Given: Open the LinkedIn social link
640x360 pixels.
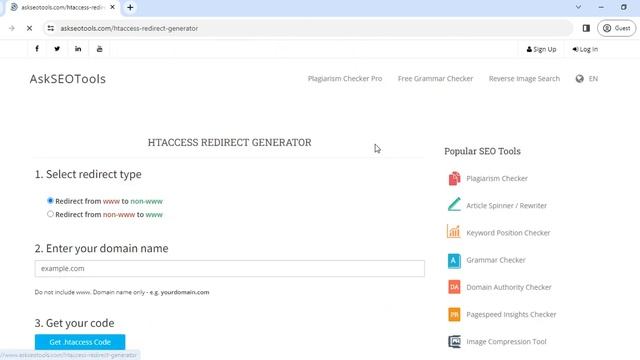Looking at the screenshot, I should pyautogui.click(x=78, y=49).
